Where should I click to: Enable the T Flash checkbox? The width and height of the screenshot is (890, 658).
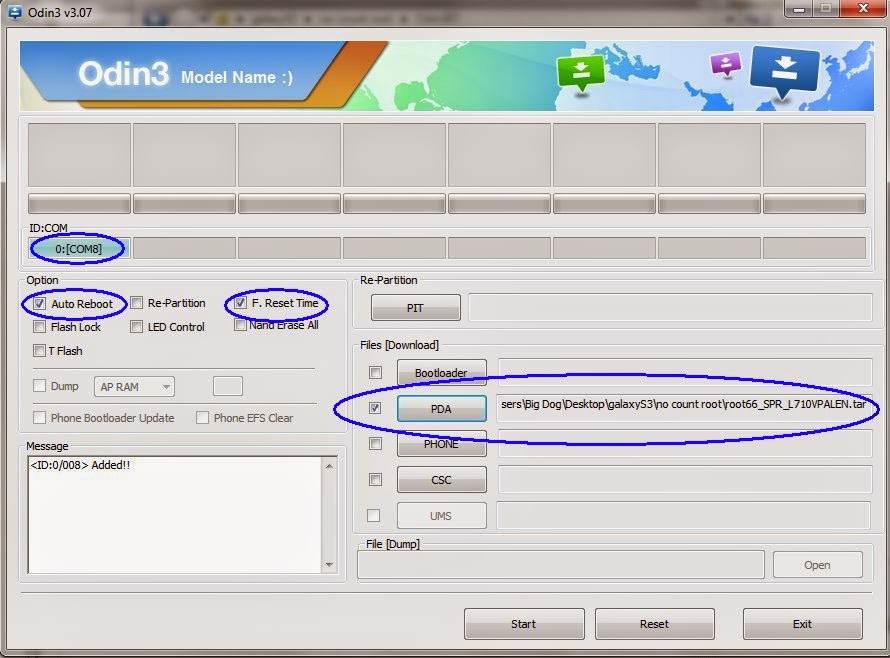39,351
